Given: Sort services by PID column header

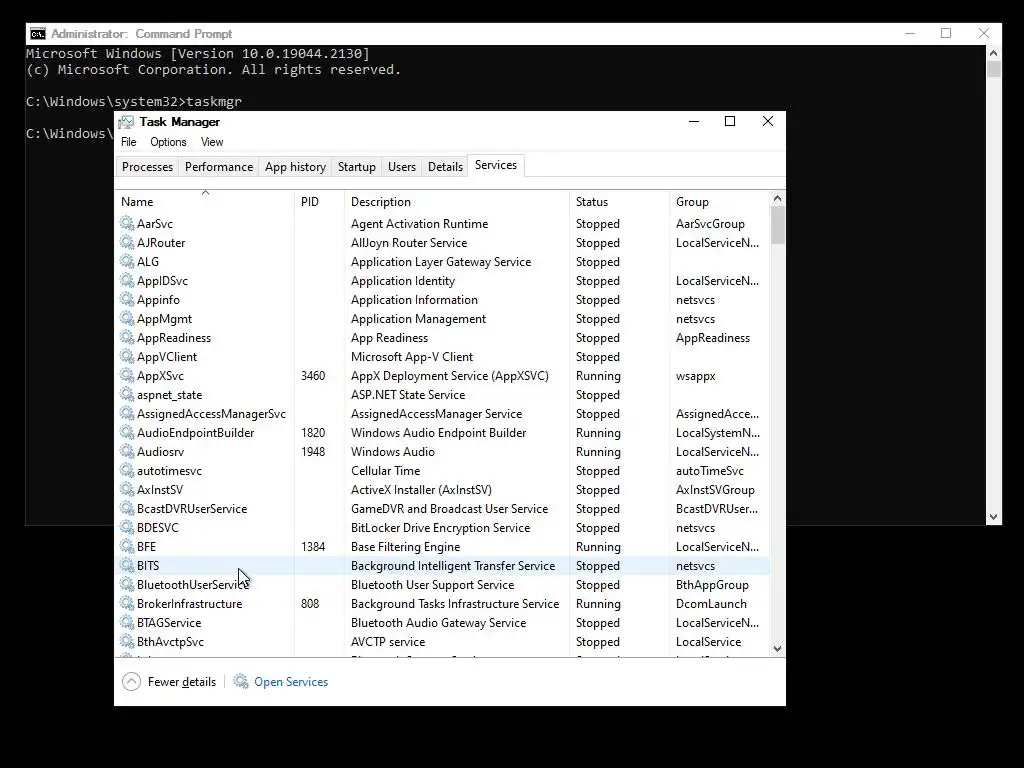Looking at the screenshot, I should tap(319, 202).
